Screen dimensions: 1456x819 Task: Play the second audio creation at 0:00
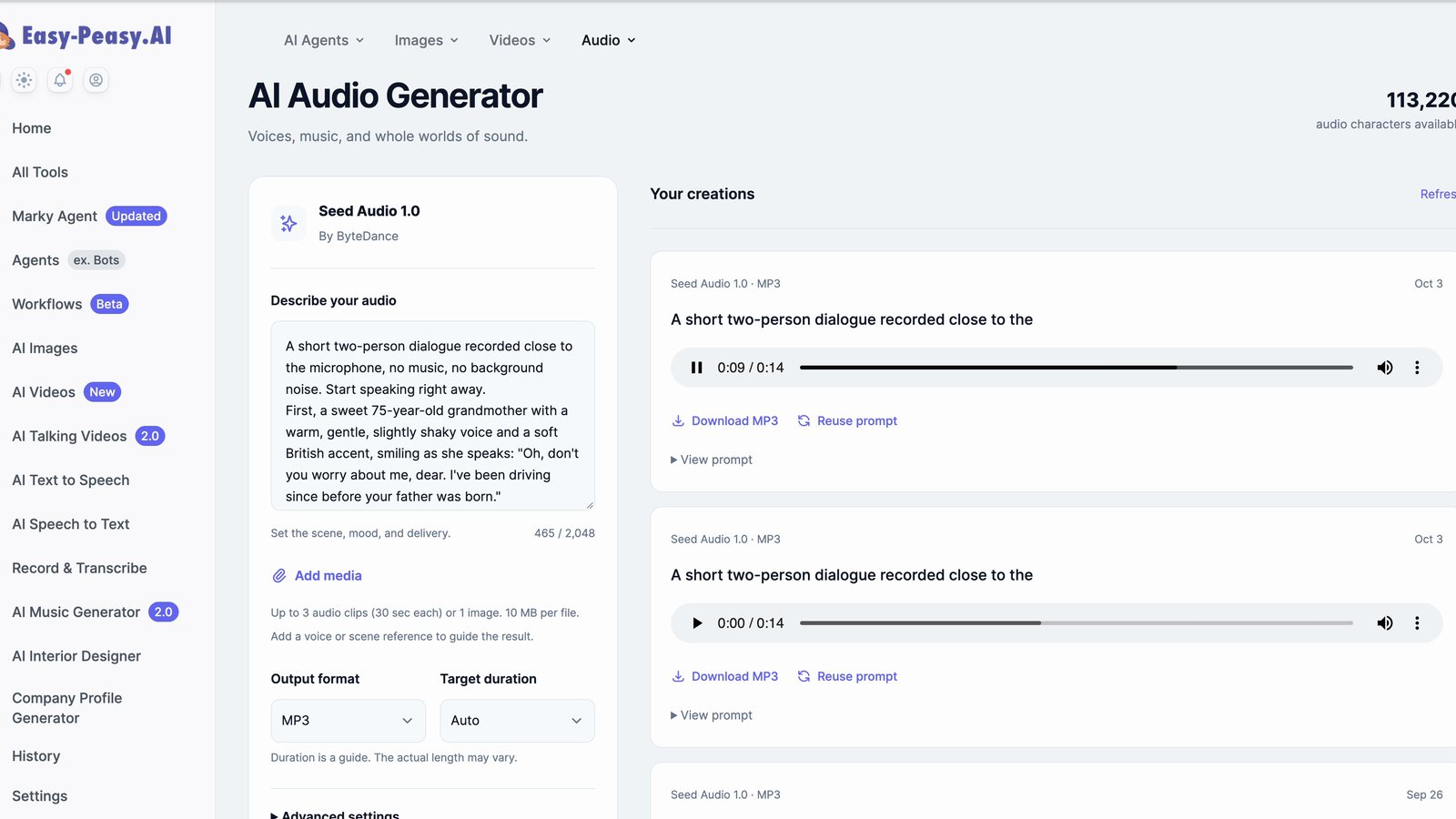697,623
